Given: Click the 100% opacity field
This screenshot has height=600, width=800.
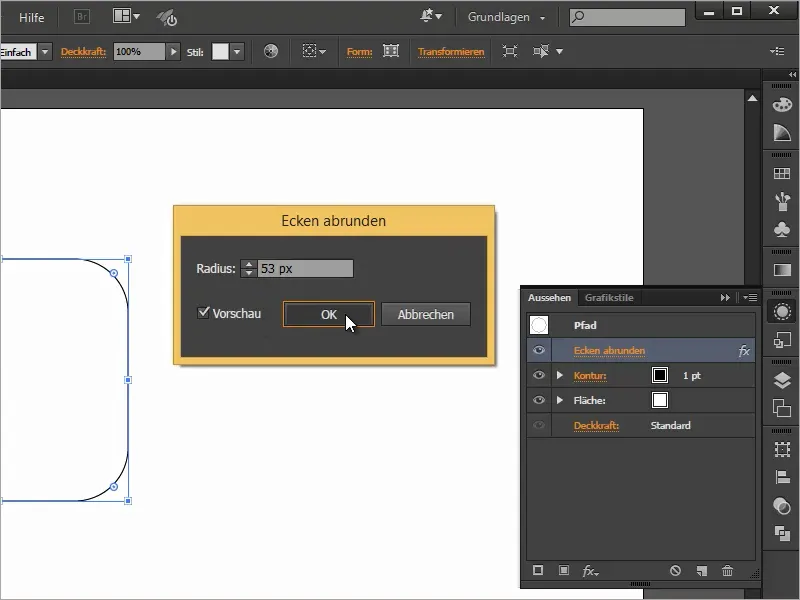Looking at the screenshot, I should pyautogui.click(x=139, y=52).
